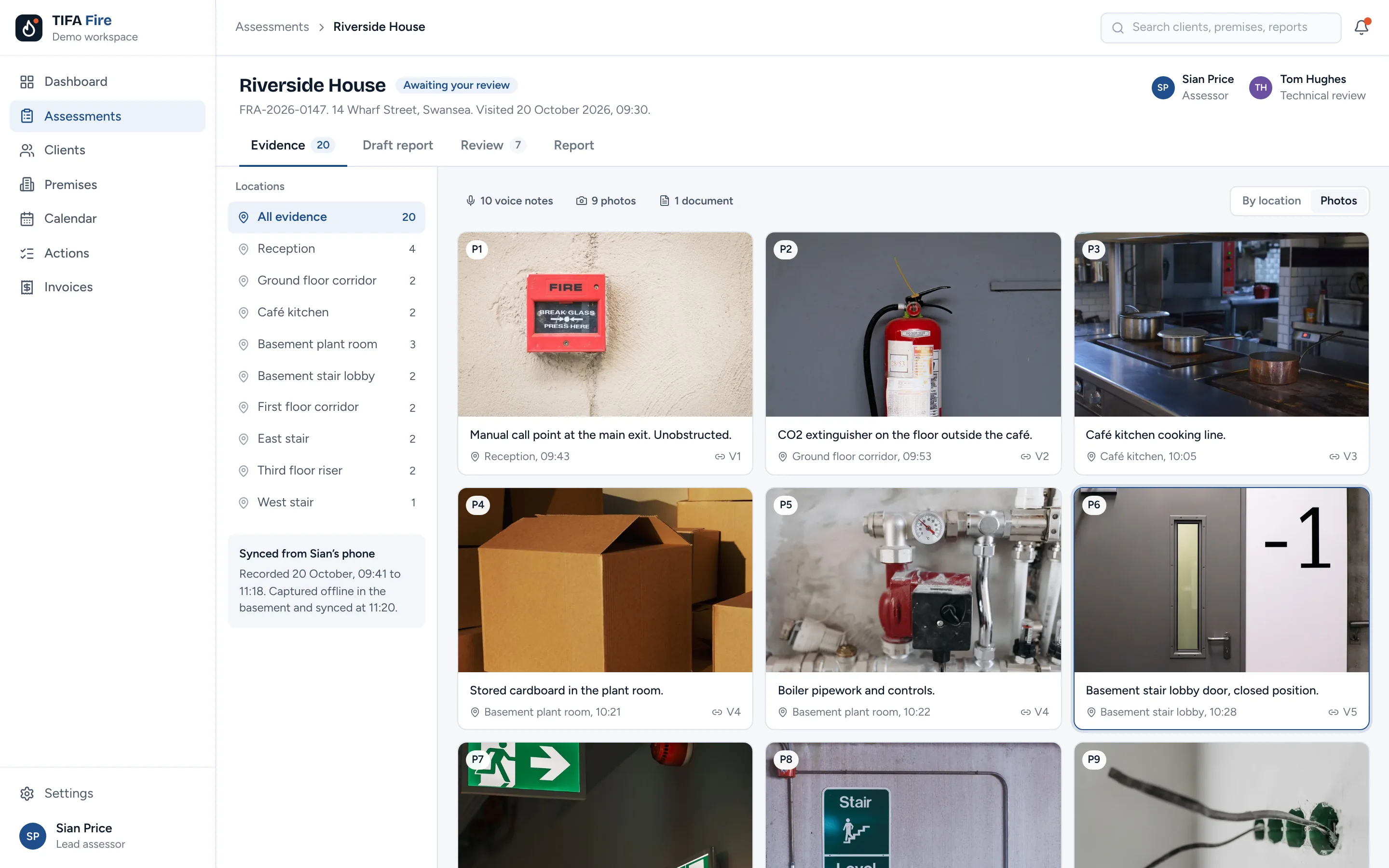Screen dimensions: 1389x868
Task: Switch view to Photos
Action: pos(1338,200)
